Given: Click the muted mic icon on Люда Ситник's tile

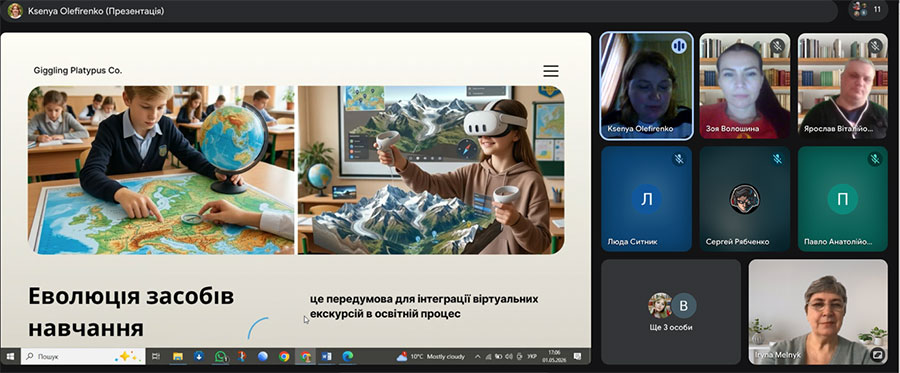Looking at the screenshot, I should [x=679, y=159].
